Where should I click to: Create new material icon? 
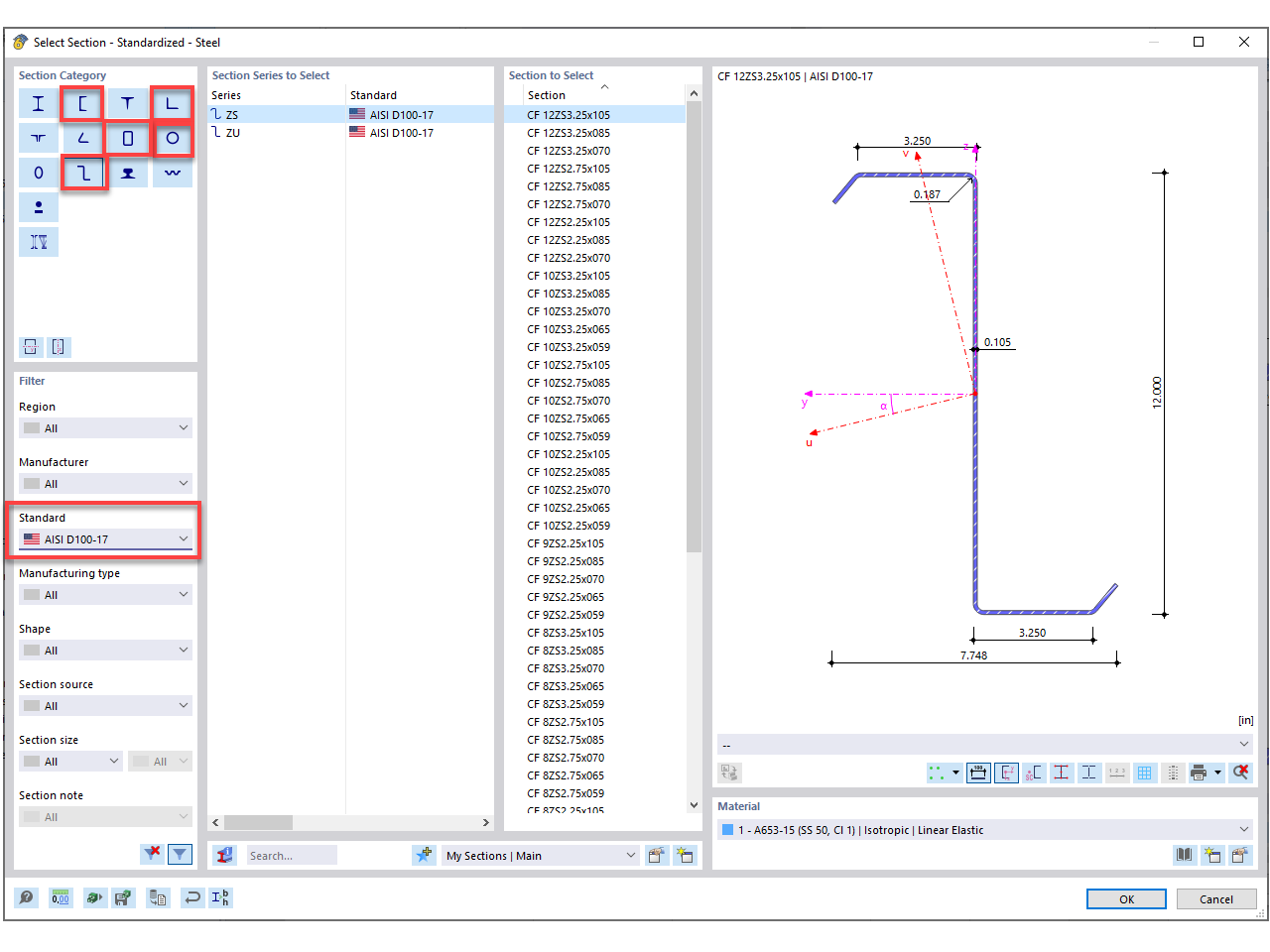click(1212, 855)
